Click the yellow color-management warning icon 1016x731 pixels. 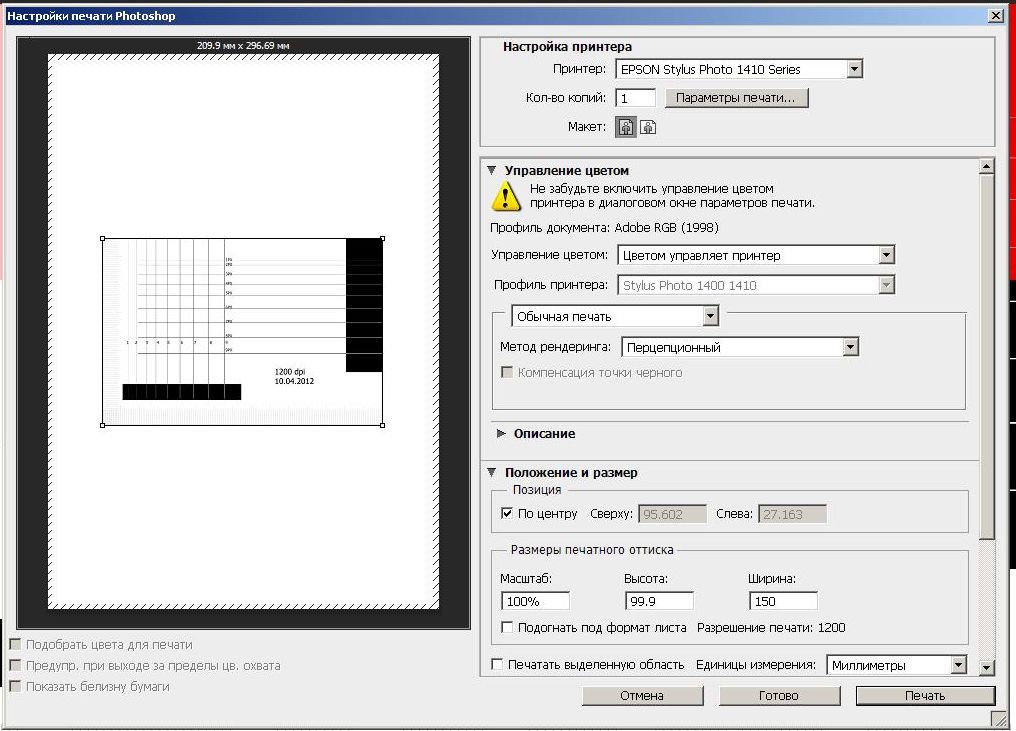coord(506,196)
